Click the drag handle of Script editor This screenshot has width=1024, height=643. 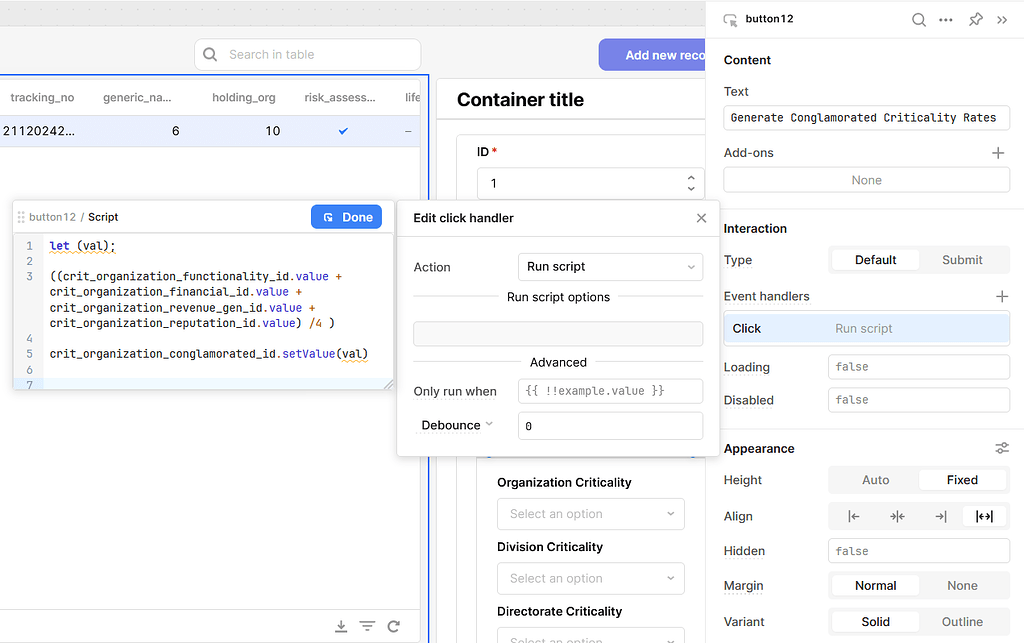click(21, 217)
